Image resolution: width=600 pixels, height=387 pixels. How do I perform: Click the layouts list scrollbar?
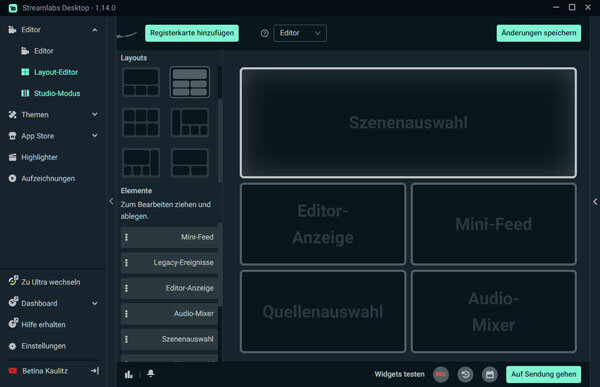(x=220, y=141)
